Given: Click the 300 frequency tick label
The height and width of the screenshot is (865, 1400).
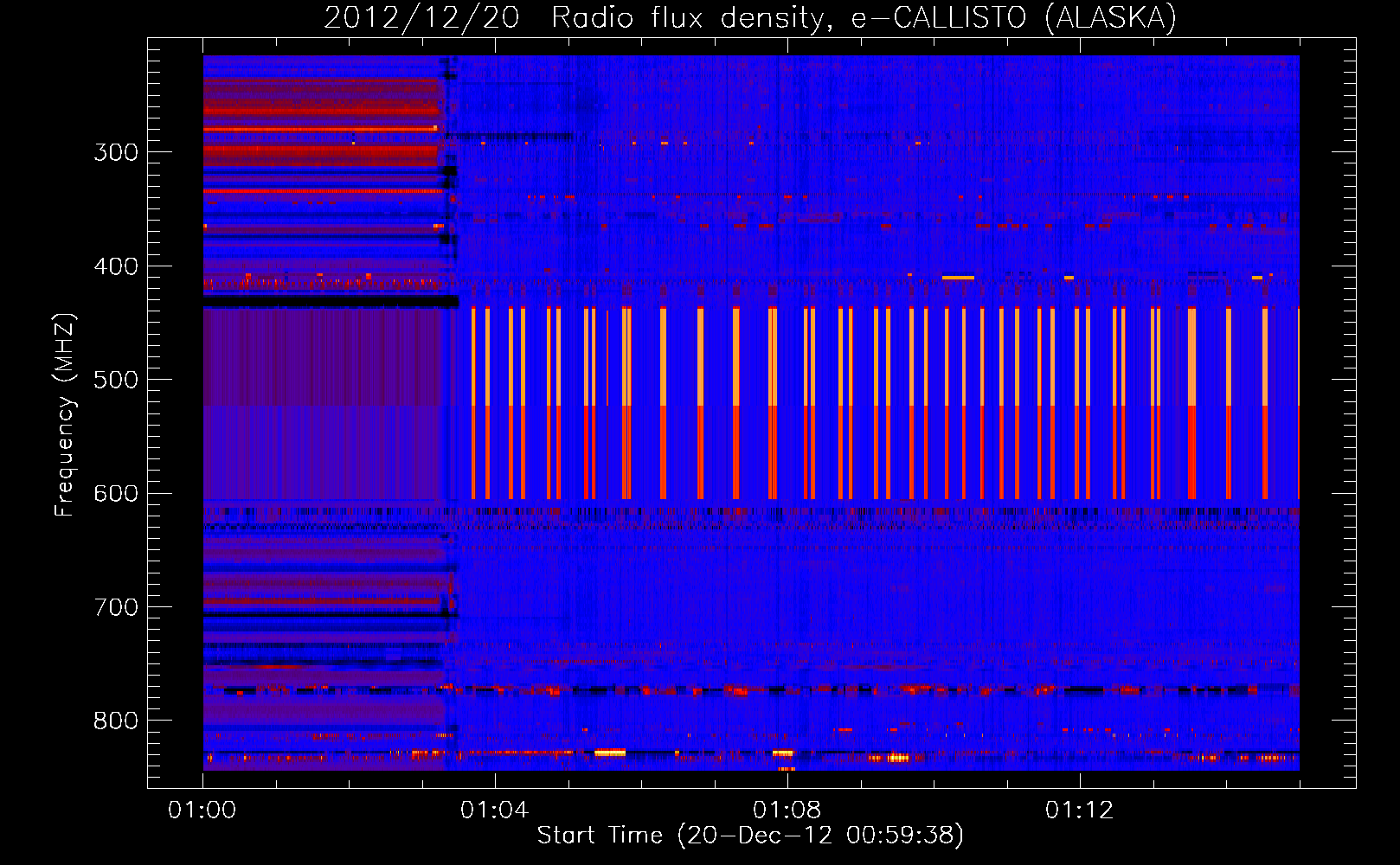Looking at the screenshot, I should coord(116,152).
